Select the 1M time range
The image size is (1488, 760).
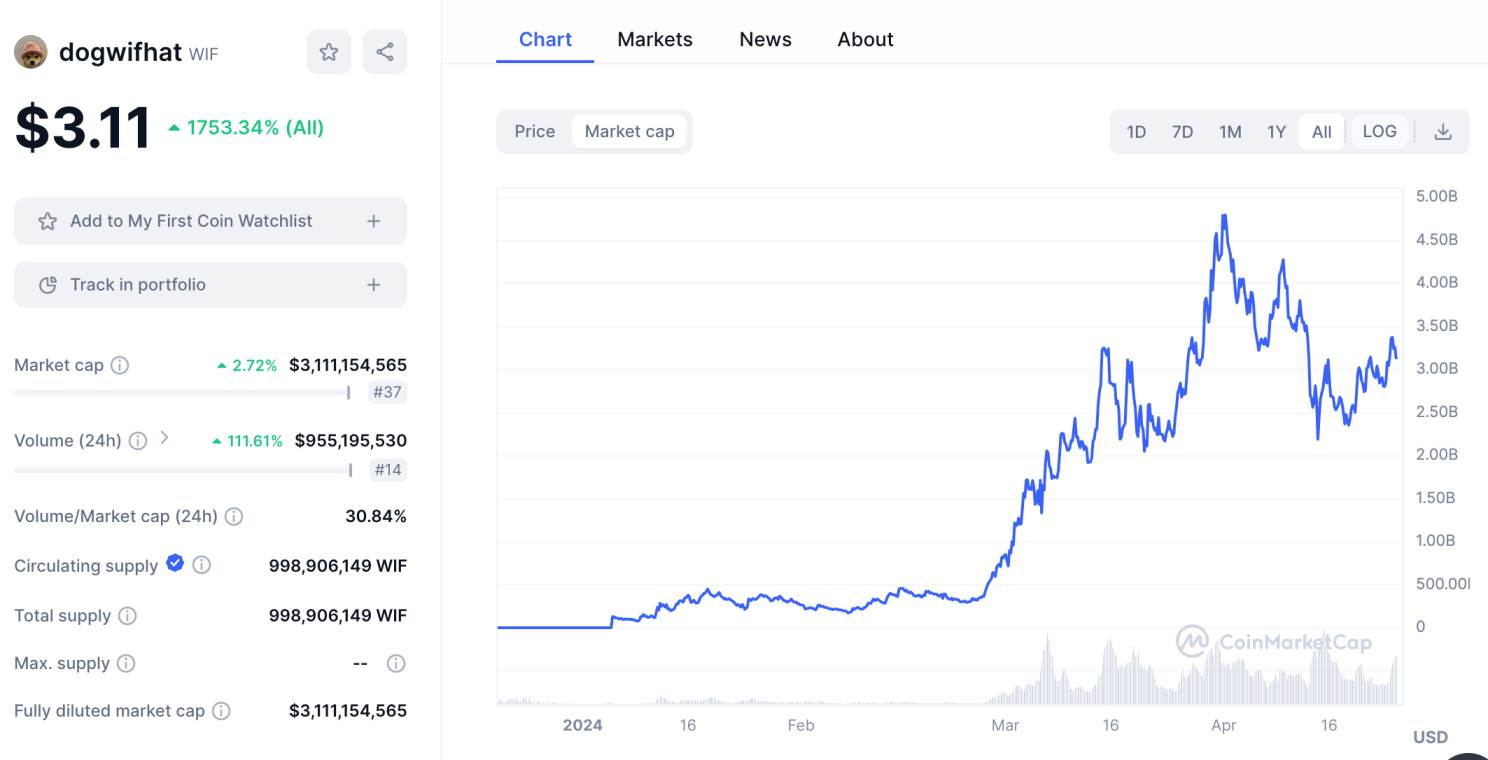(1230, 131)
